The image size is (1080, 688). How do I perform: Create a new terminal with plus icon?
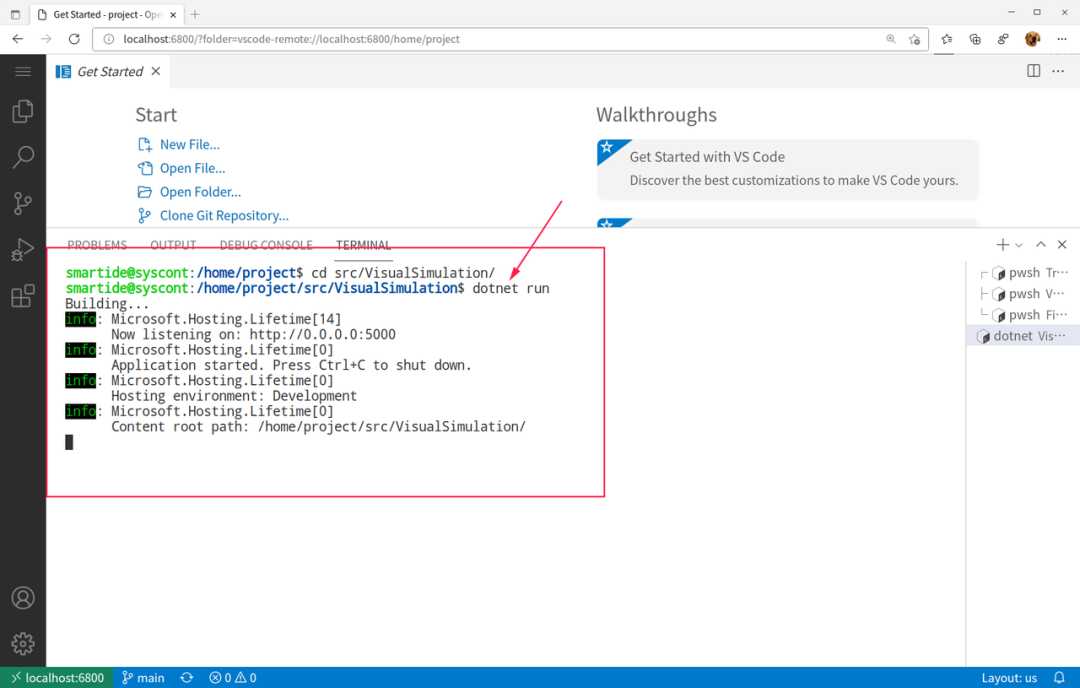click(x=1002, y=244)
